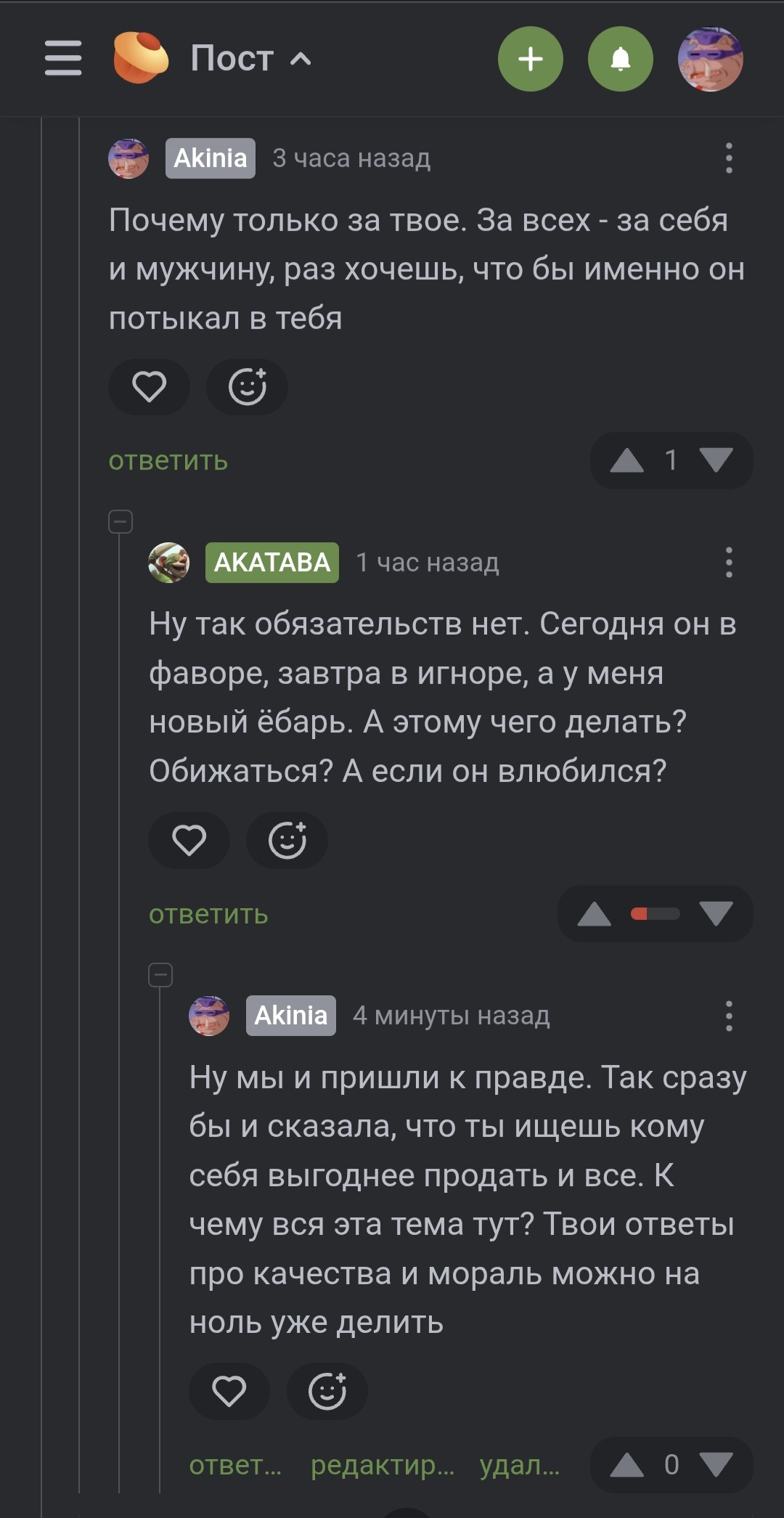
Task: Expand the Пост section dropdown chevron
Action: click(301, 59)
